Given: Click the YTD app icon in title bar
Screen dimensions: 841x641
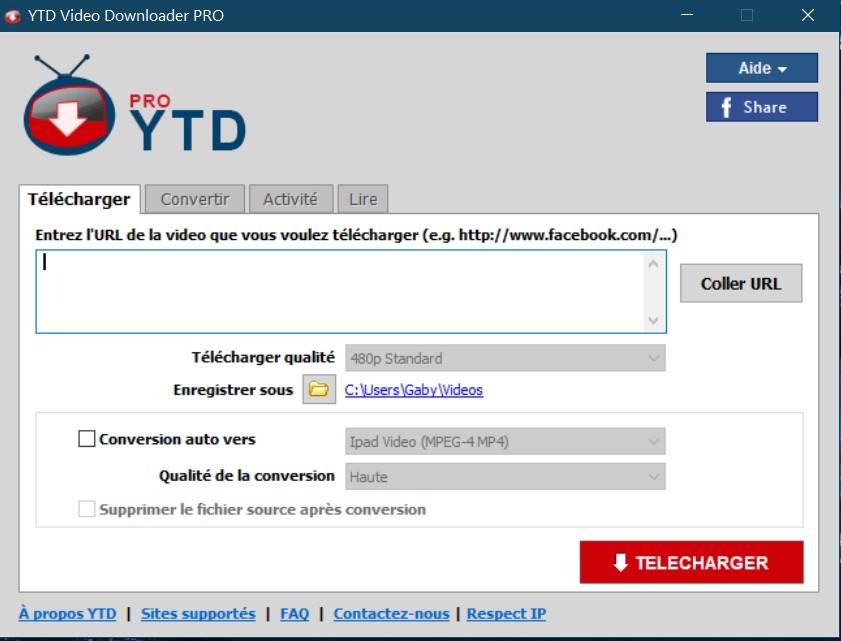Looking at the screenshot, I should 13,15.
